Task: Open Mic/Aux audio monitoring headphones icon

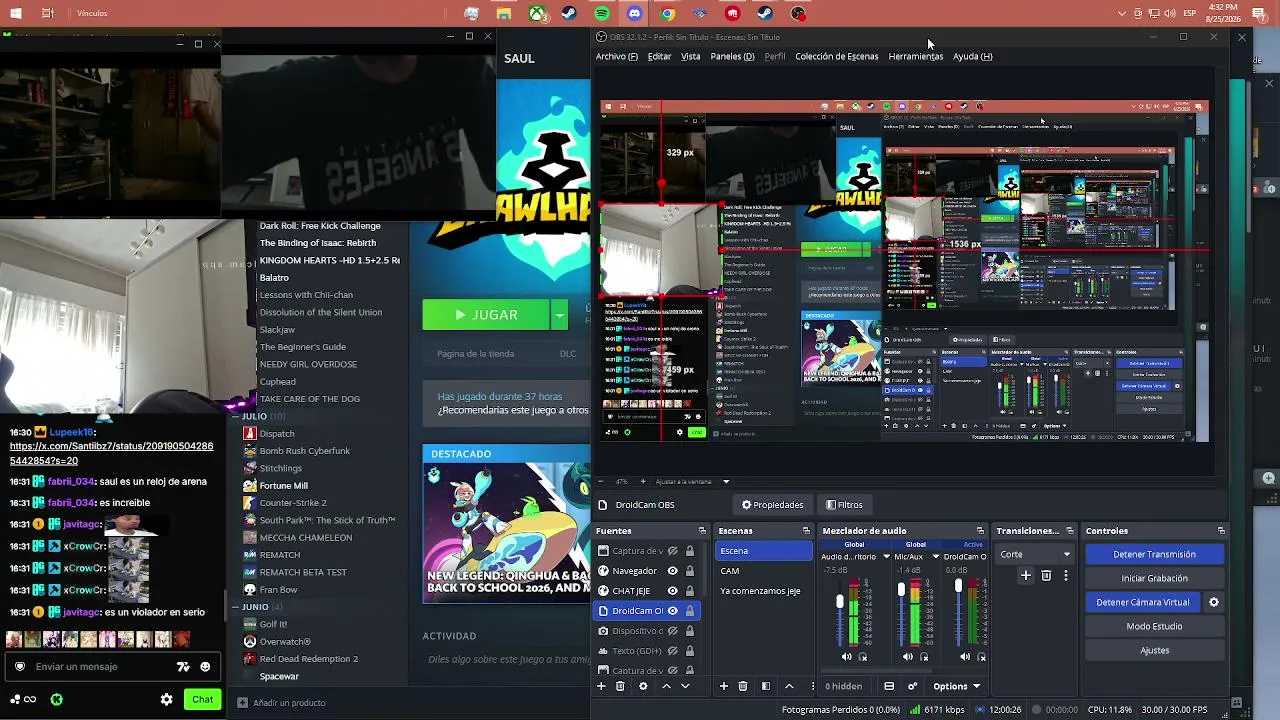Action: tap(924, 657)
